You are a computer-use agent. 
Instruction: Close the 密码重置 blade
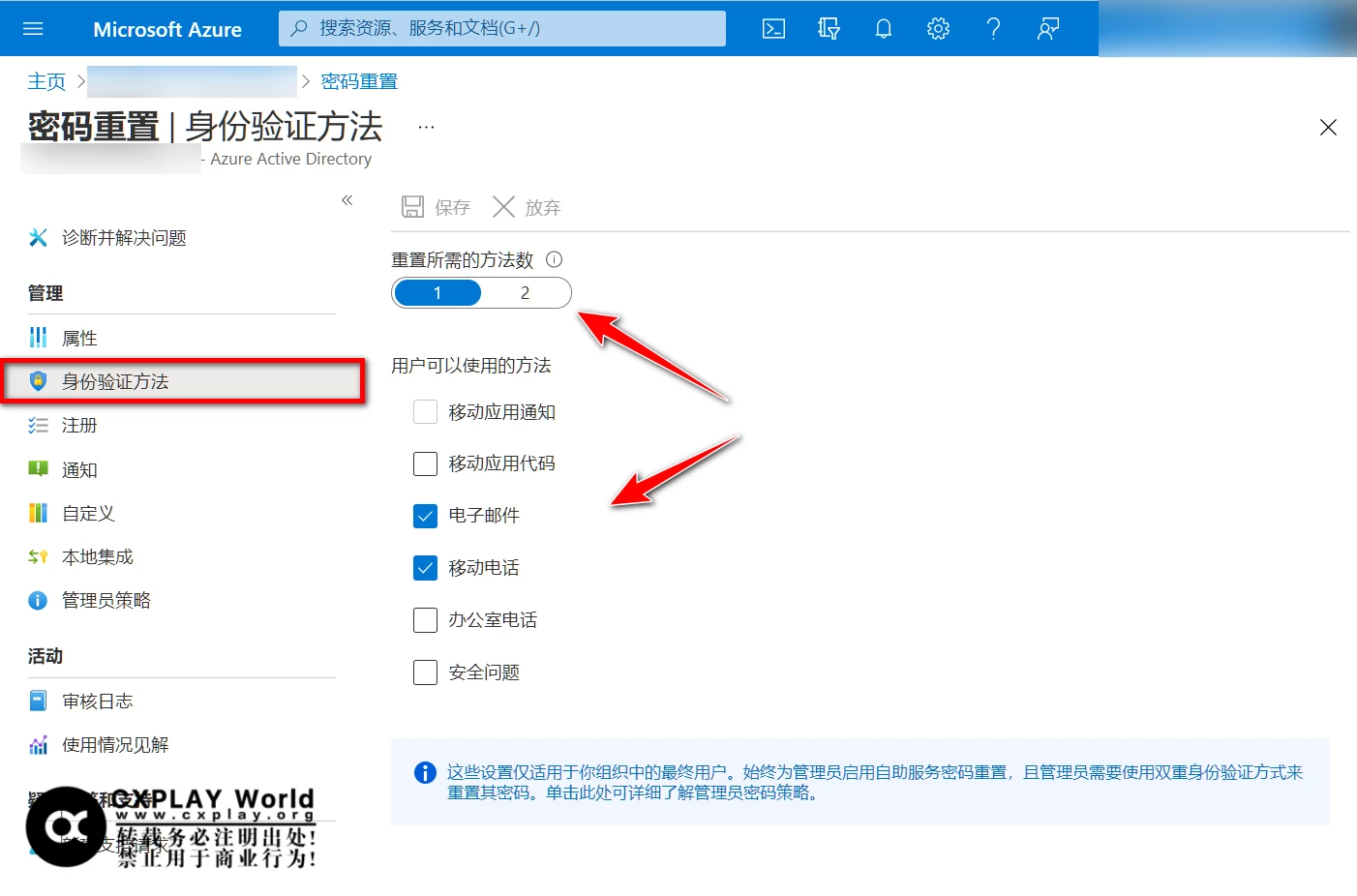coord(1328,128)
